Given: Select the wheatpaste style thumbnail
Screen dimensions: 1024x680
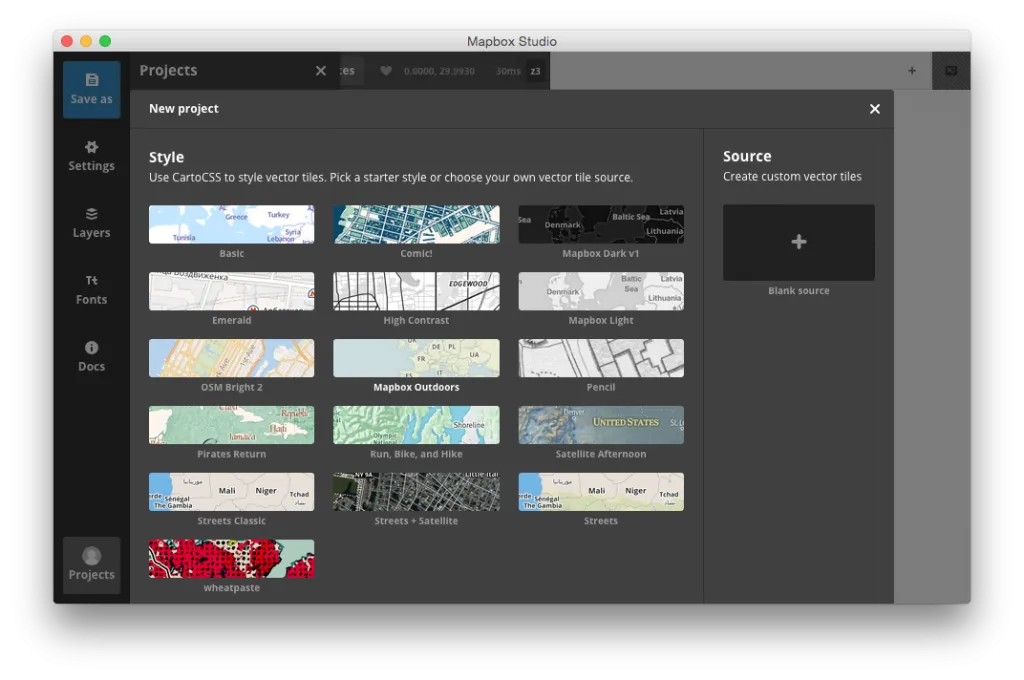Looking at the screenshot, I should (231, 559).
